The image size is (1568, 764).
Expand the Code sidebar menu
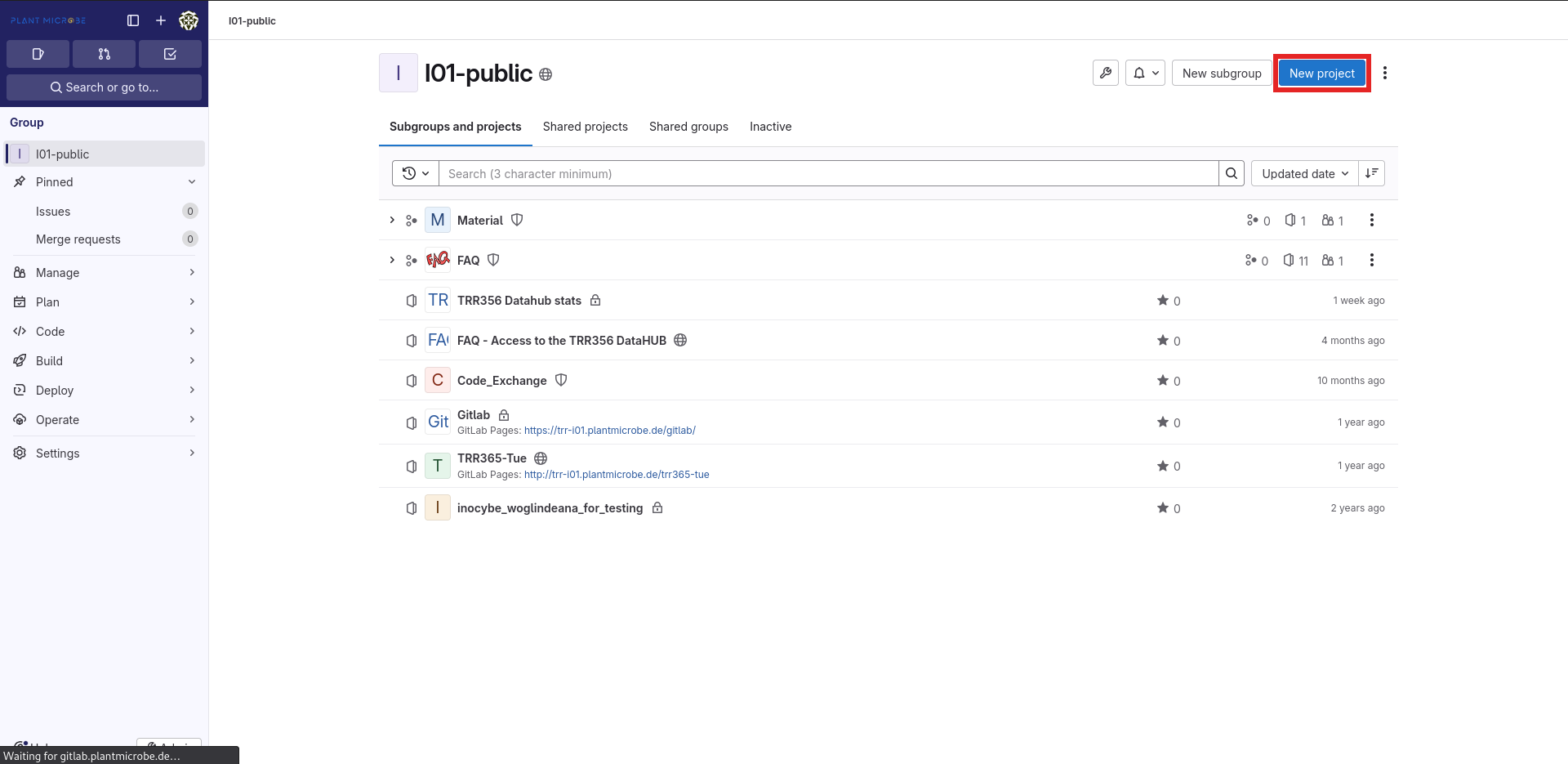click(x=104, y=331)
